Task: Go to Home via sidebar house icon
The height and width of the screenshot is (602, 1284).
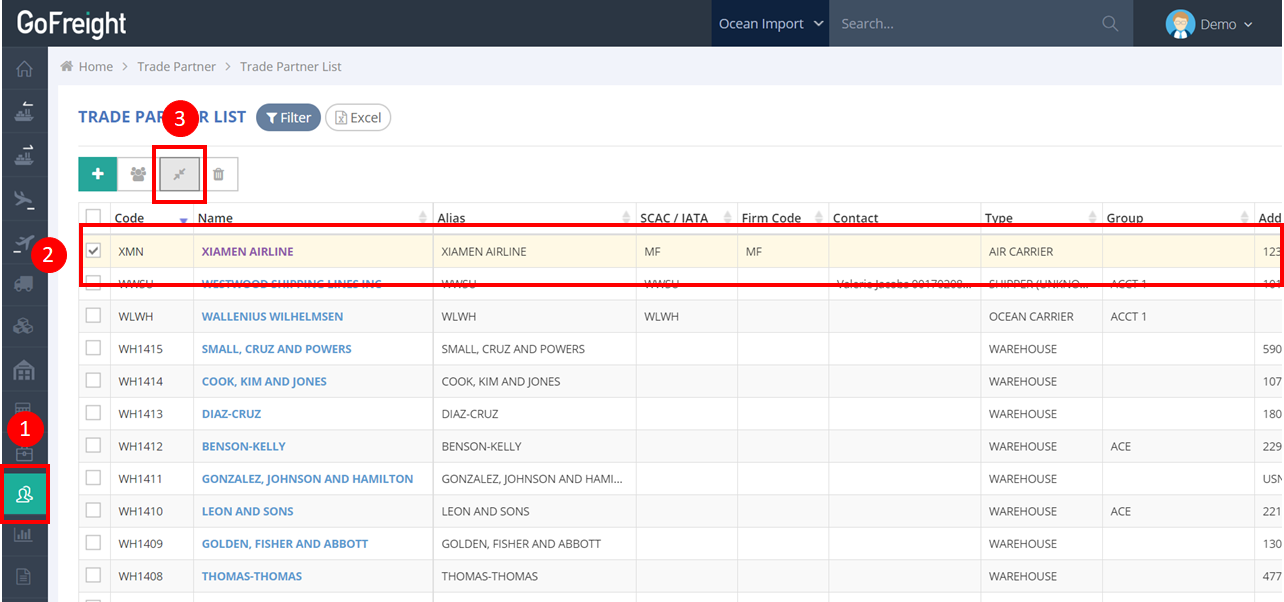Action: [24, 69]
